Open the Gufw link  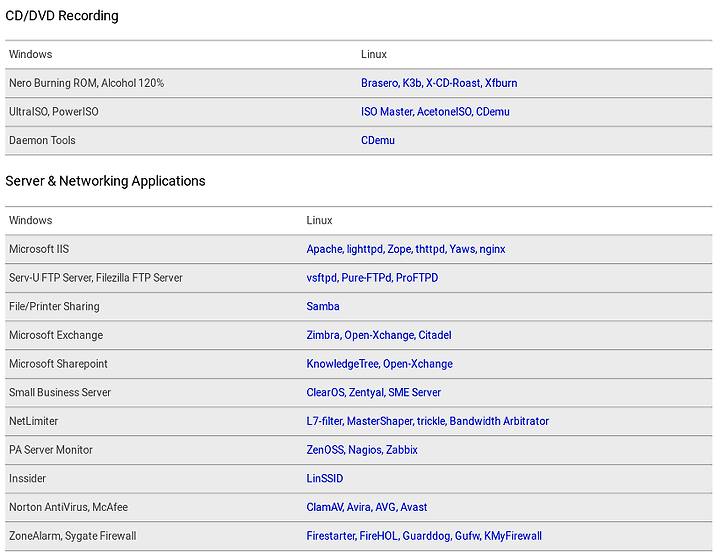(467, 536)
